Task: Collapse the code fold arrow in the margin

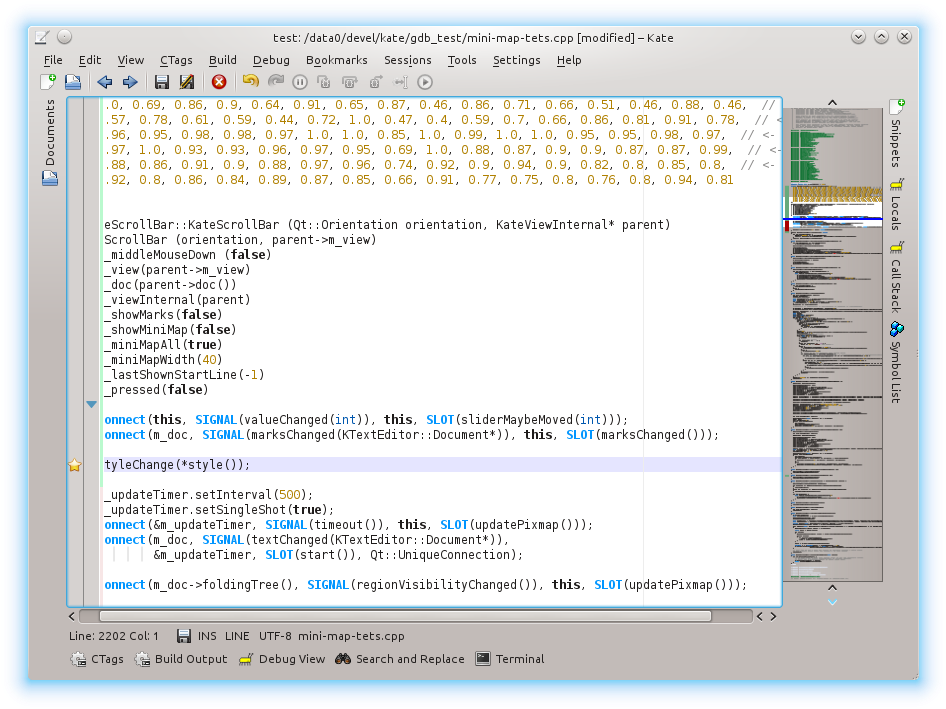Action: pyautogui.click(x=91, y=404)
